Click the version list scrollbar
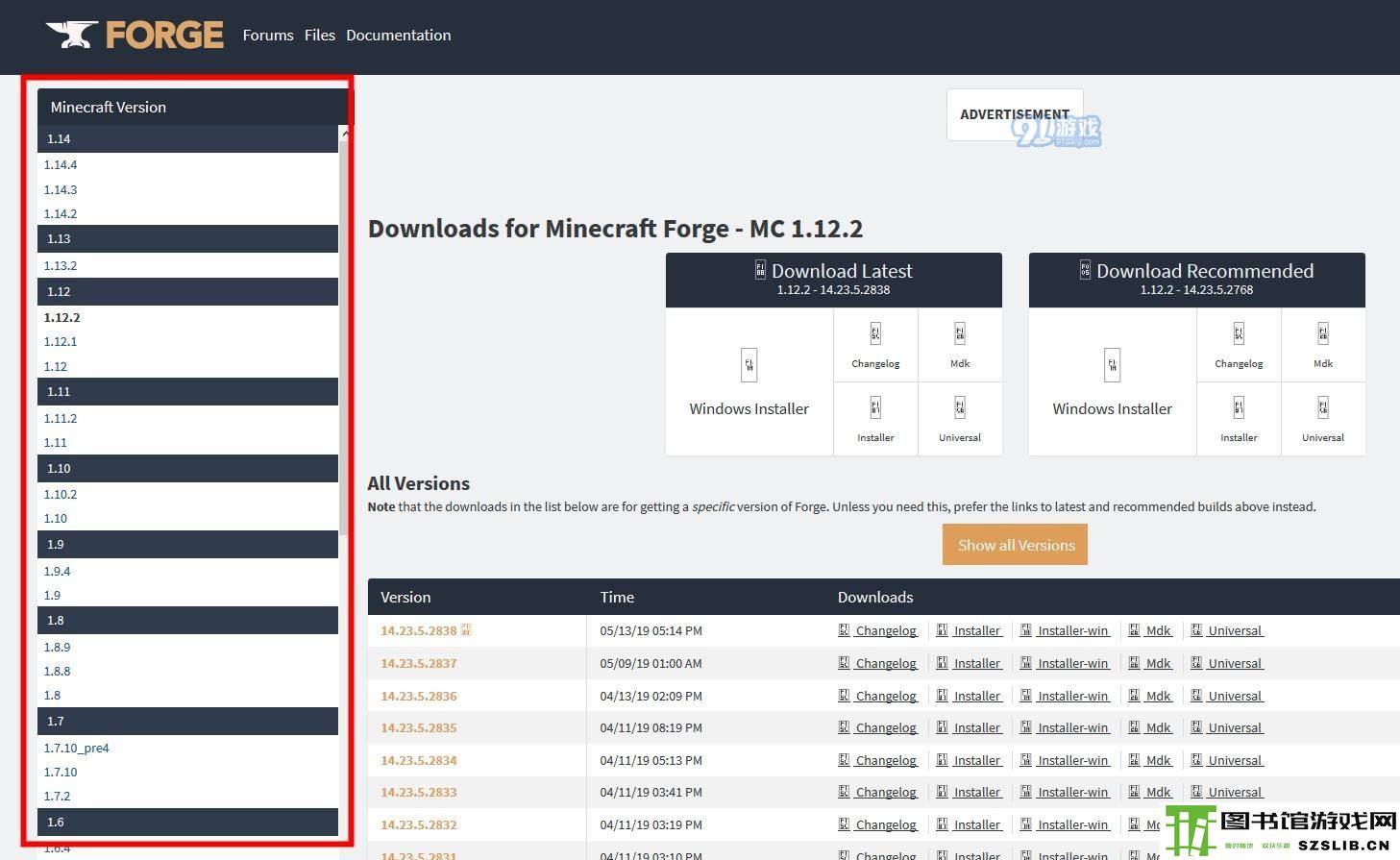Screen dimensions: 1400x860 [x=345, y=336]
